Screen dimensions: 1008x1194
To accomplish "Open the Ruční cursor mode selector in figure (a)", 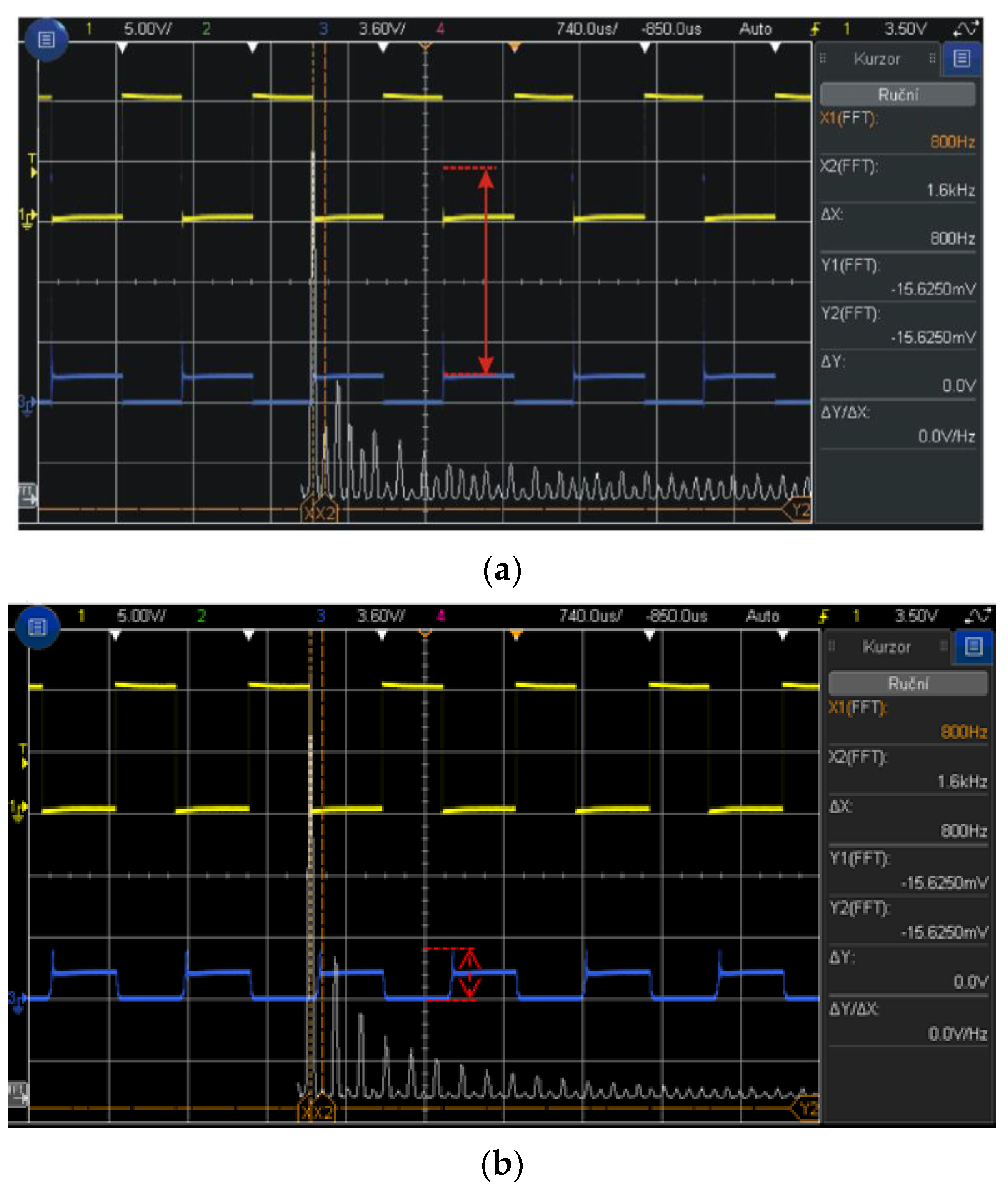I will point(898,94).
